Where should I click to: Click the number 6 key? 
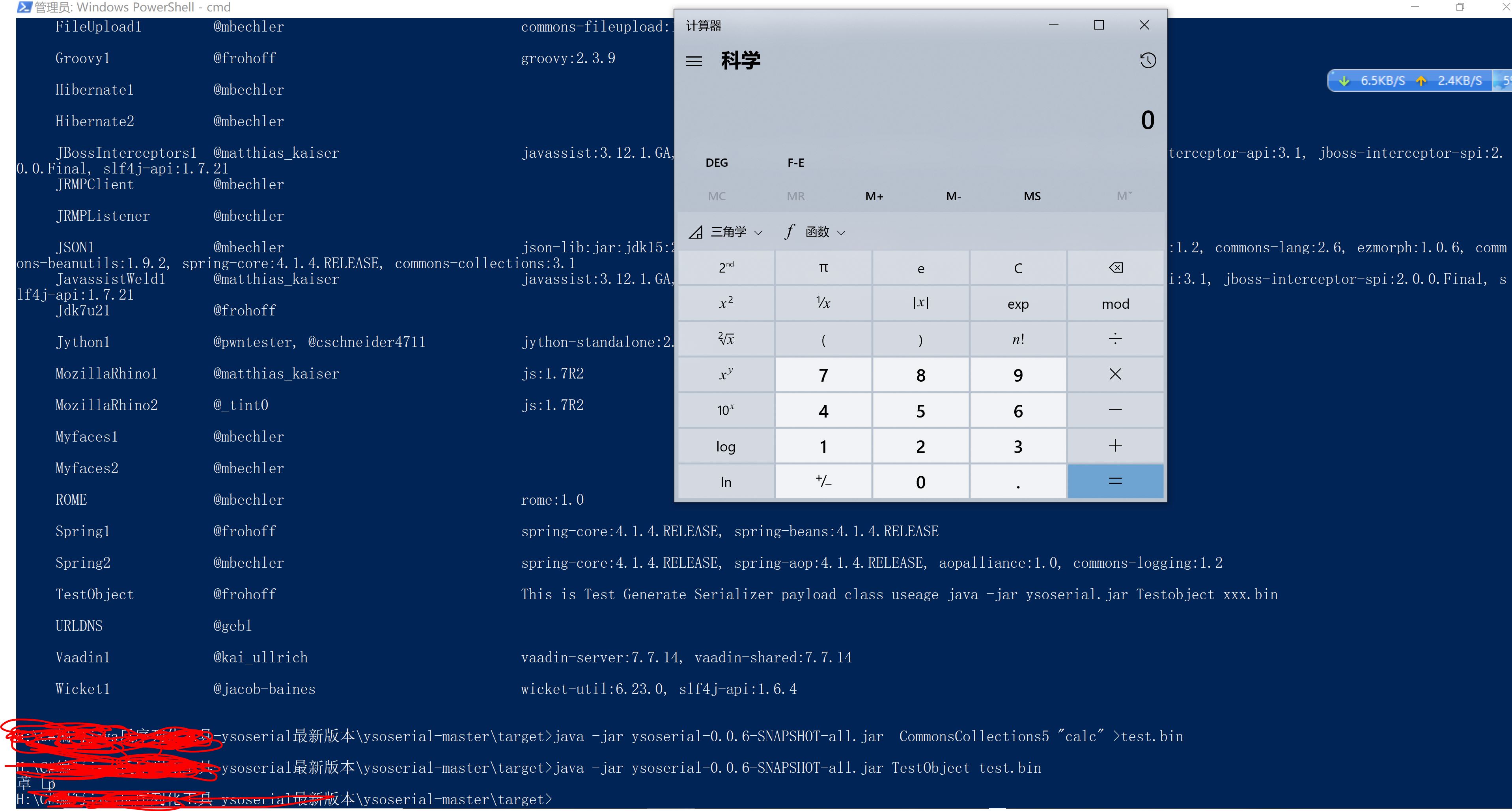point(1018,410)
